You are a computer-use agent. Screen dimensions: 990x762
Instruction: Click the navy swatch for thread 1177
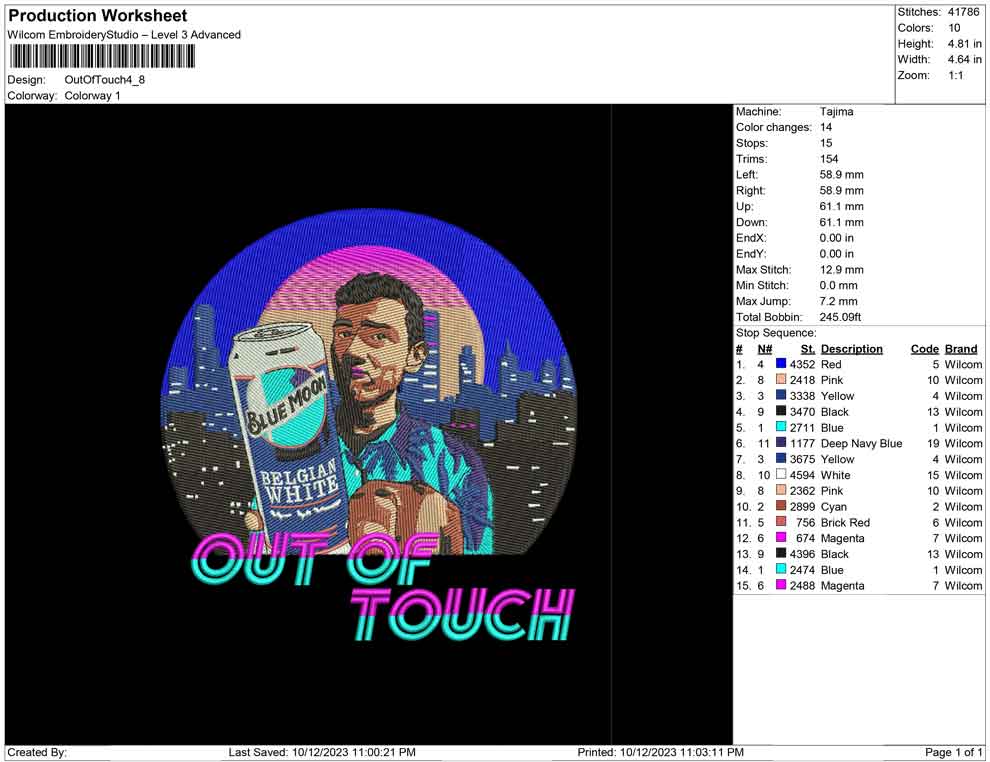coord(781,443)
